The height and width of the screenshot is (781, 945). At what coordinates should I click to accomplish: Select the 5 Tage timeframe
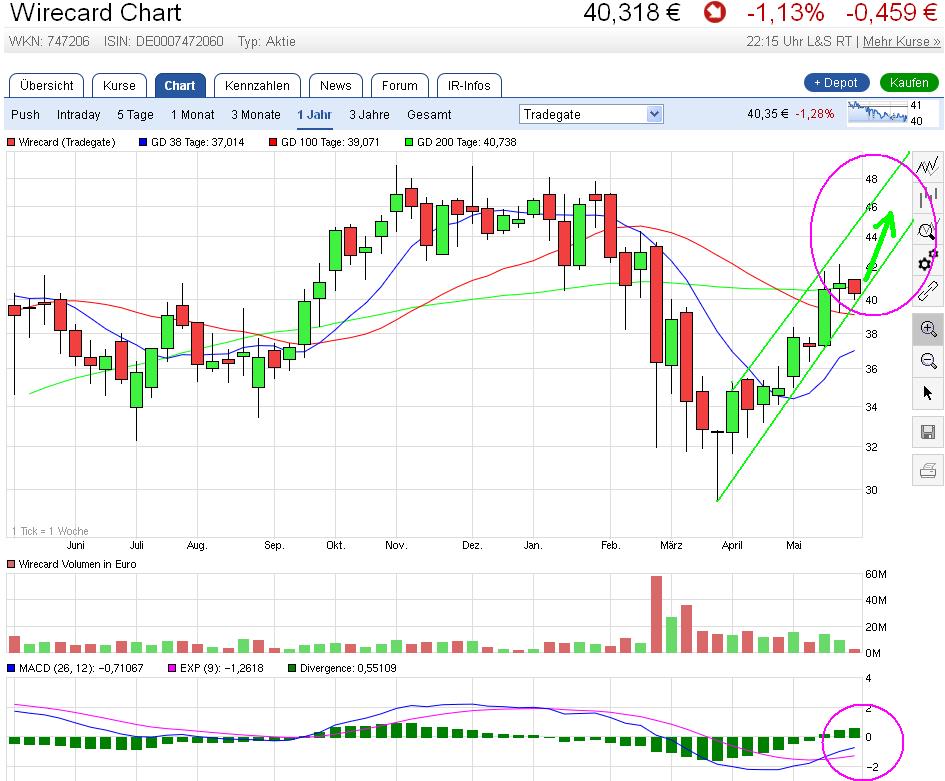[135, 114]
